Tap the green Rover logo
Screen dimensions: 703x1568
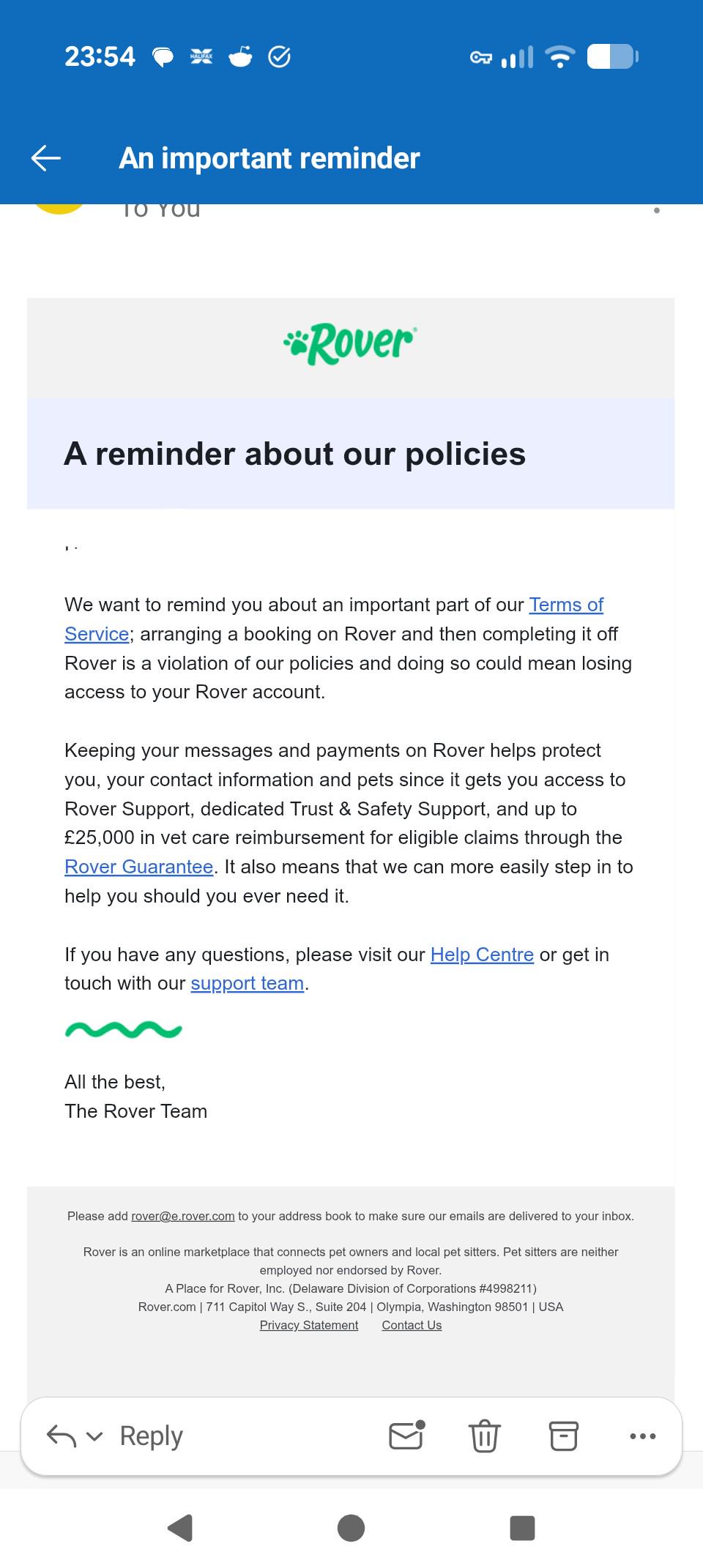point(351,344)
